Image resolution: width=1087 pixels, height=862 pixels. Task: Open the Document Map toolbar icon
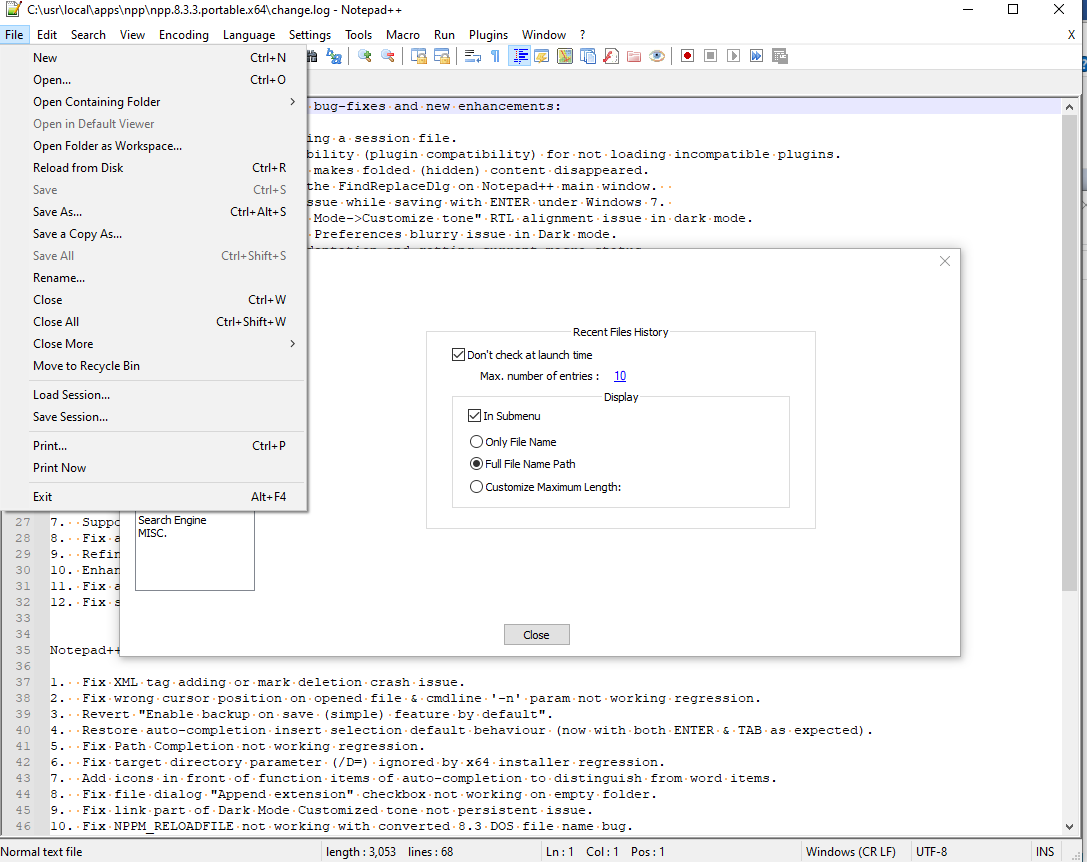(565, 56)
